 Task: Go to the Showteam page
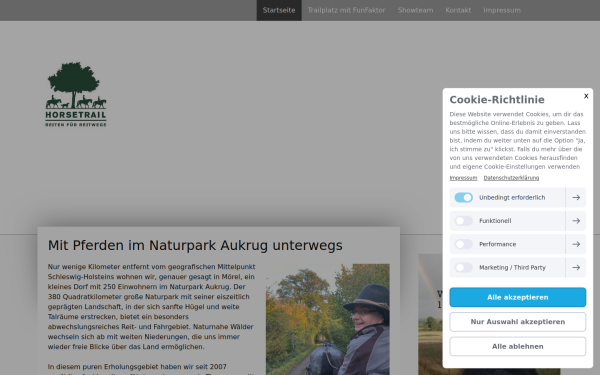click(x=415, y=10)
